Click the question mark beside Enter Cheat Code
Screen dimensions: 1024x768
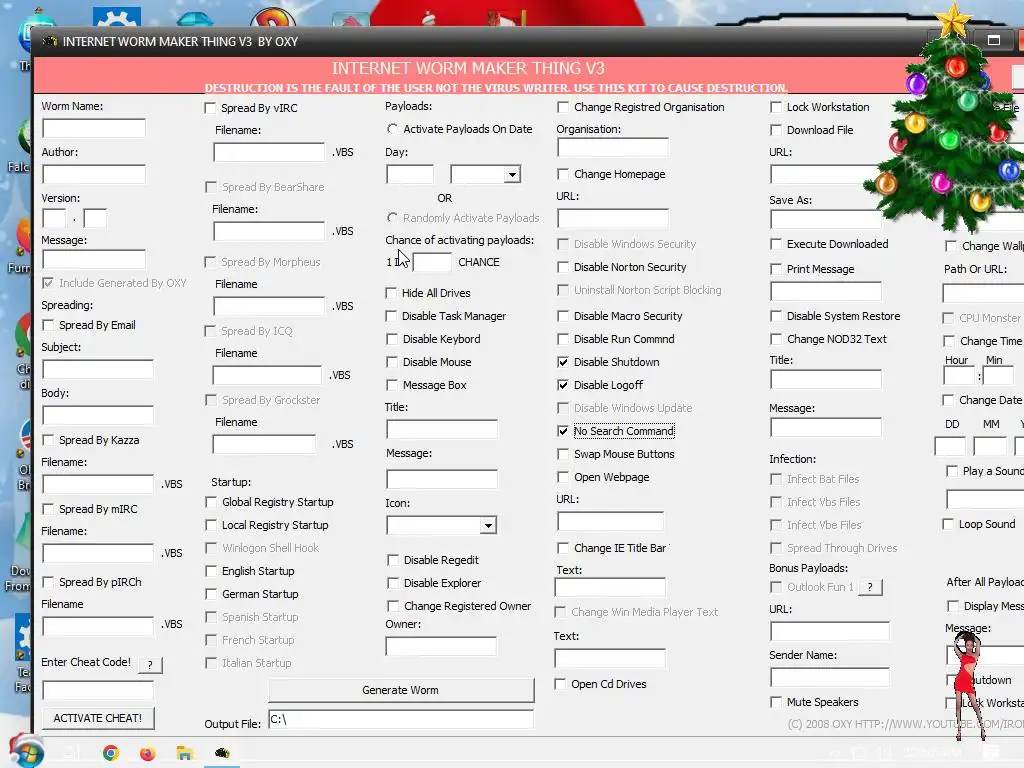pos(150,664)
